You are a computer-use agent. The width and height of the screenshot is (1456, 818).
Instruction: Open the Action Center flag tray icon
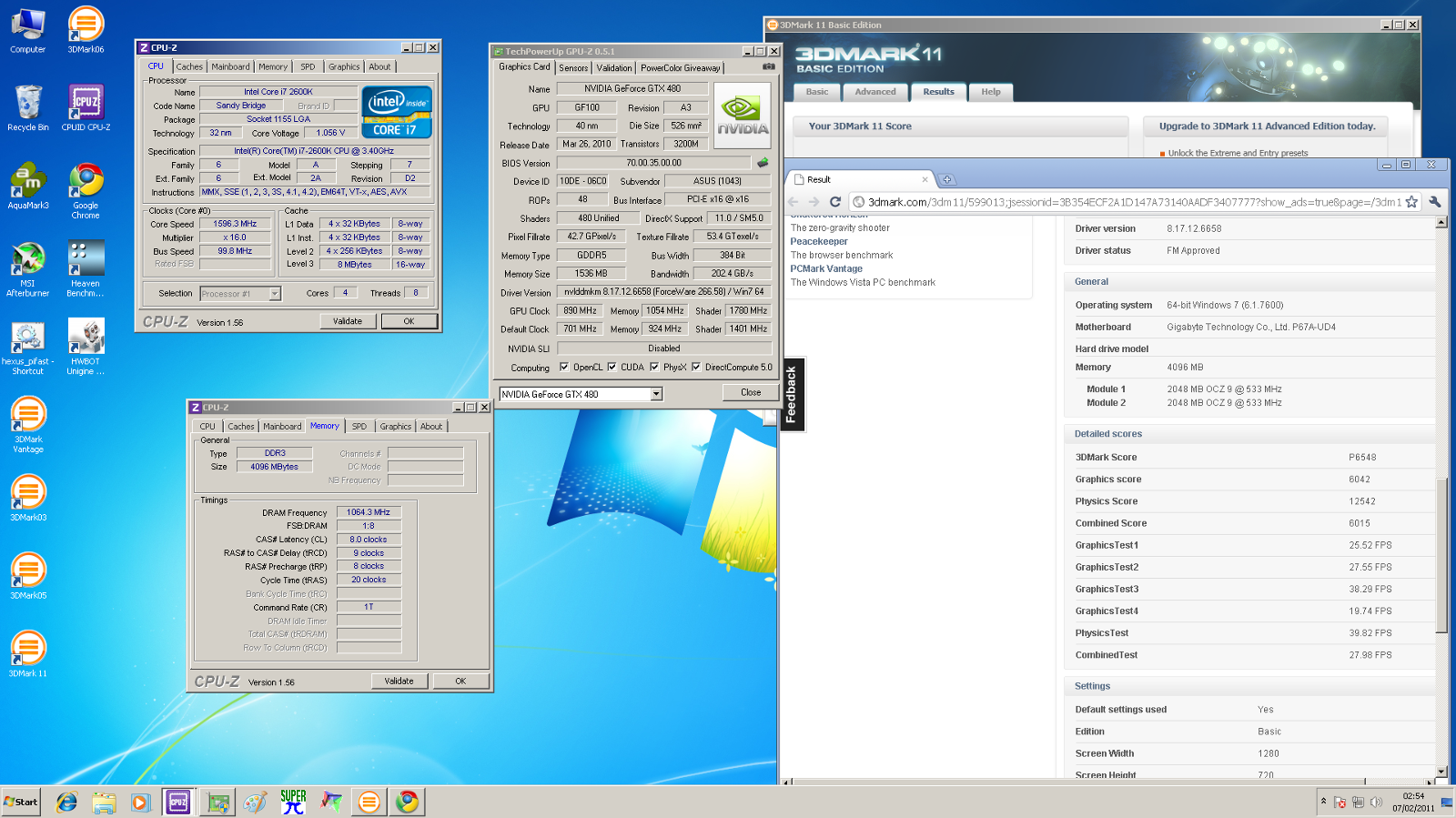tap(1340, 802)
